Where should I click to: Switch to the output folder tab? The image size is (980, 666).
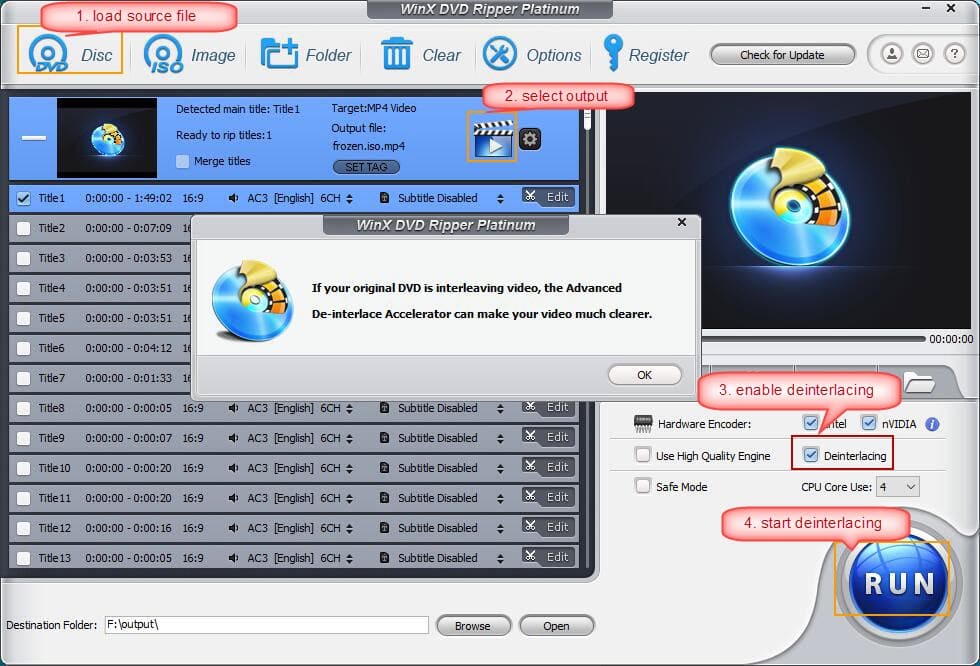pyautogui.click(x=919, y=382)
